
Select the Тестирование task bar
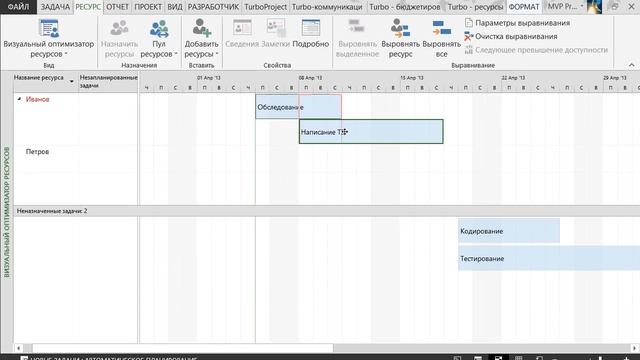tap(549, 258)
